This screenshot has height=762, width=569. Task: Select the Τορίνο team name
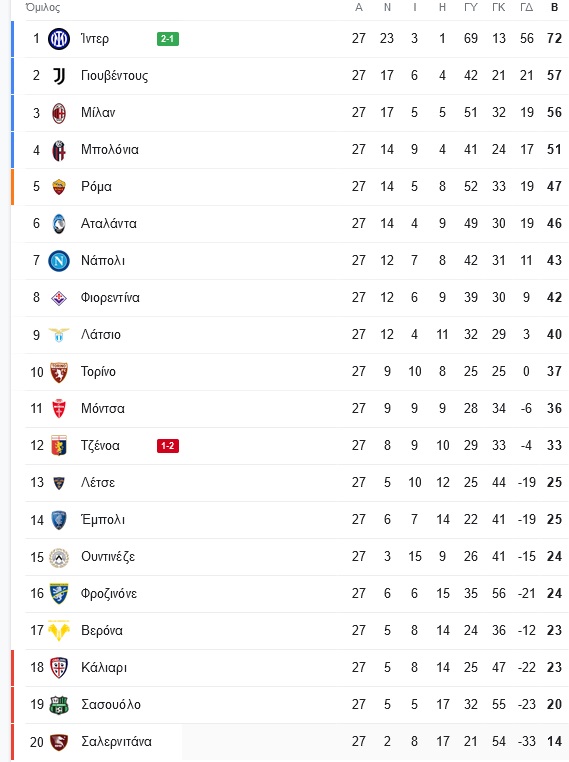point(98,372)
